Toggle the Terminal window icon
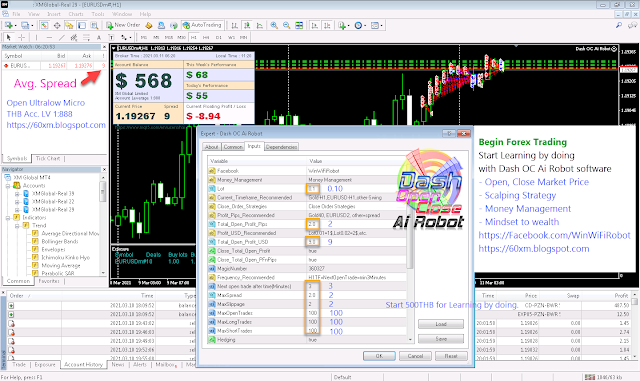 pos(82,25)
